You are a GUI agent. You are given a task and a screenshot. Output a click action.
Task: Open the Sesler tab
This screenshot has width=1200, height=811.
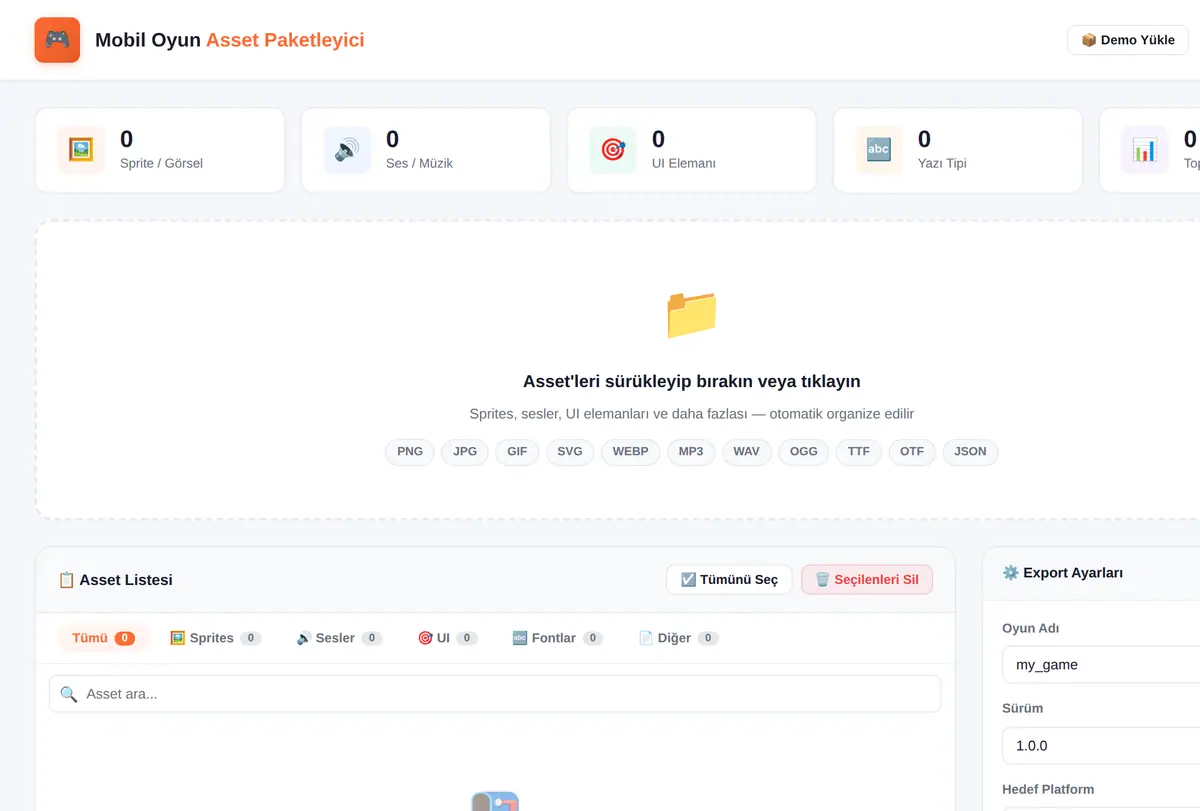tap(339, 638)
